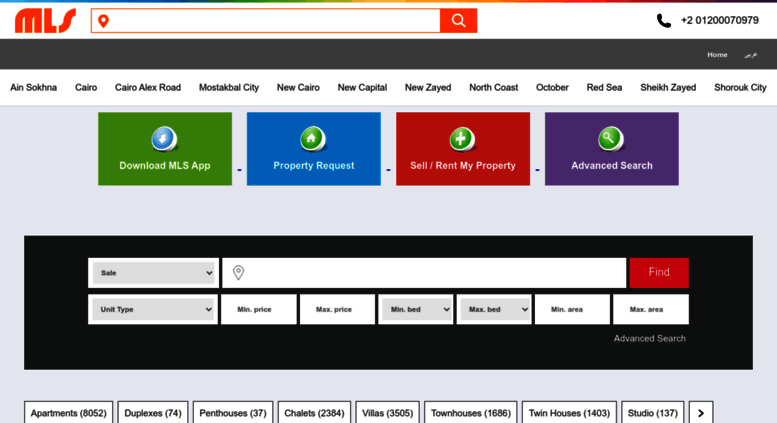Expand the Min. bed dropdown

point(416,310)
